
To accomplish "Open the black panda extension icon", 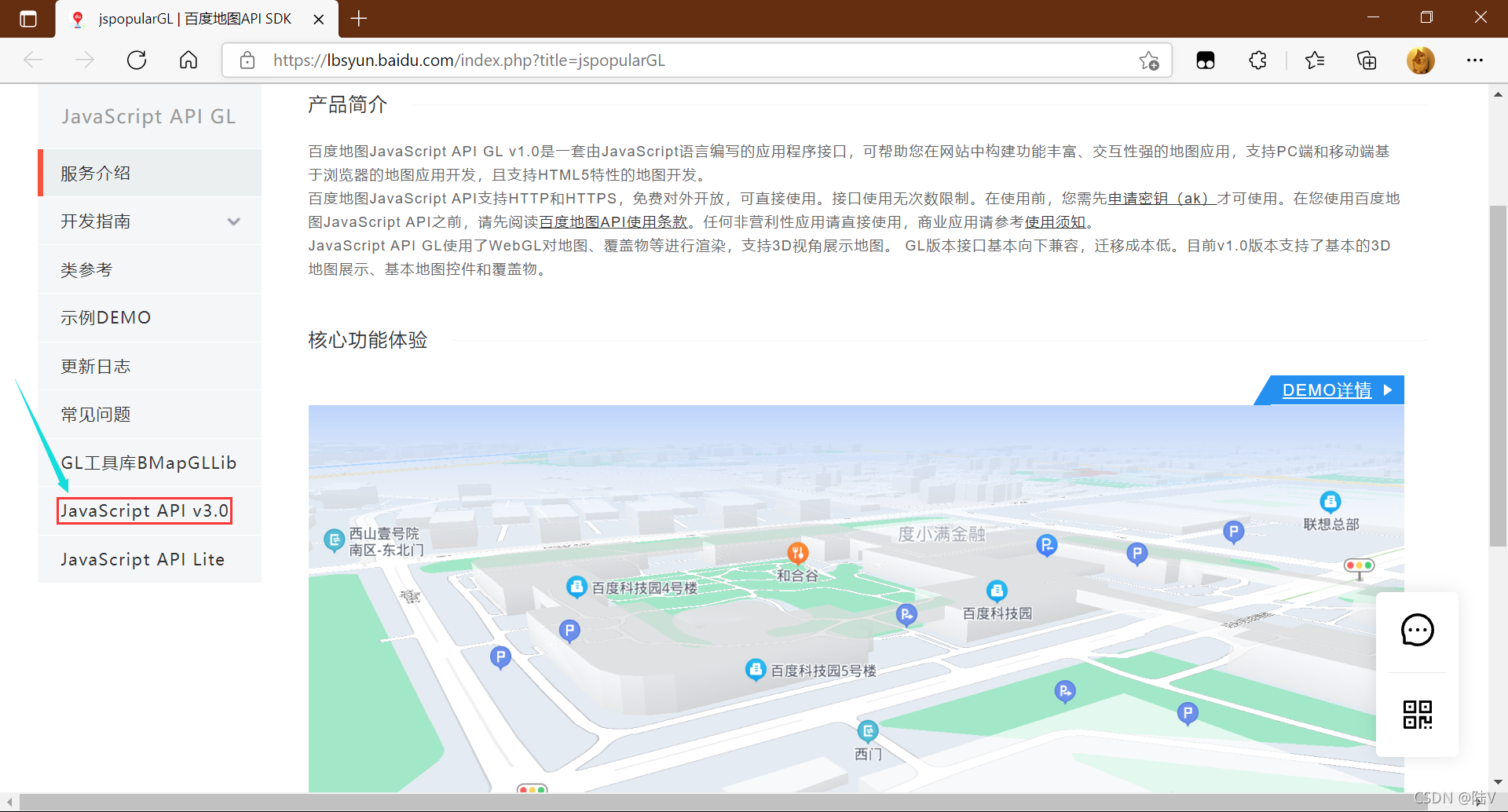I will click(x=1206, y=60).
